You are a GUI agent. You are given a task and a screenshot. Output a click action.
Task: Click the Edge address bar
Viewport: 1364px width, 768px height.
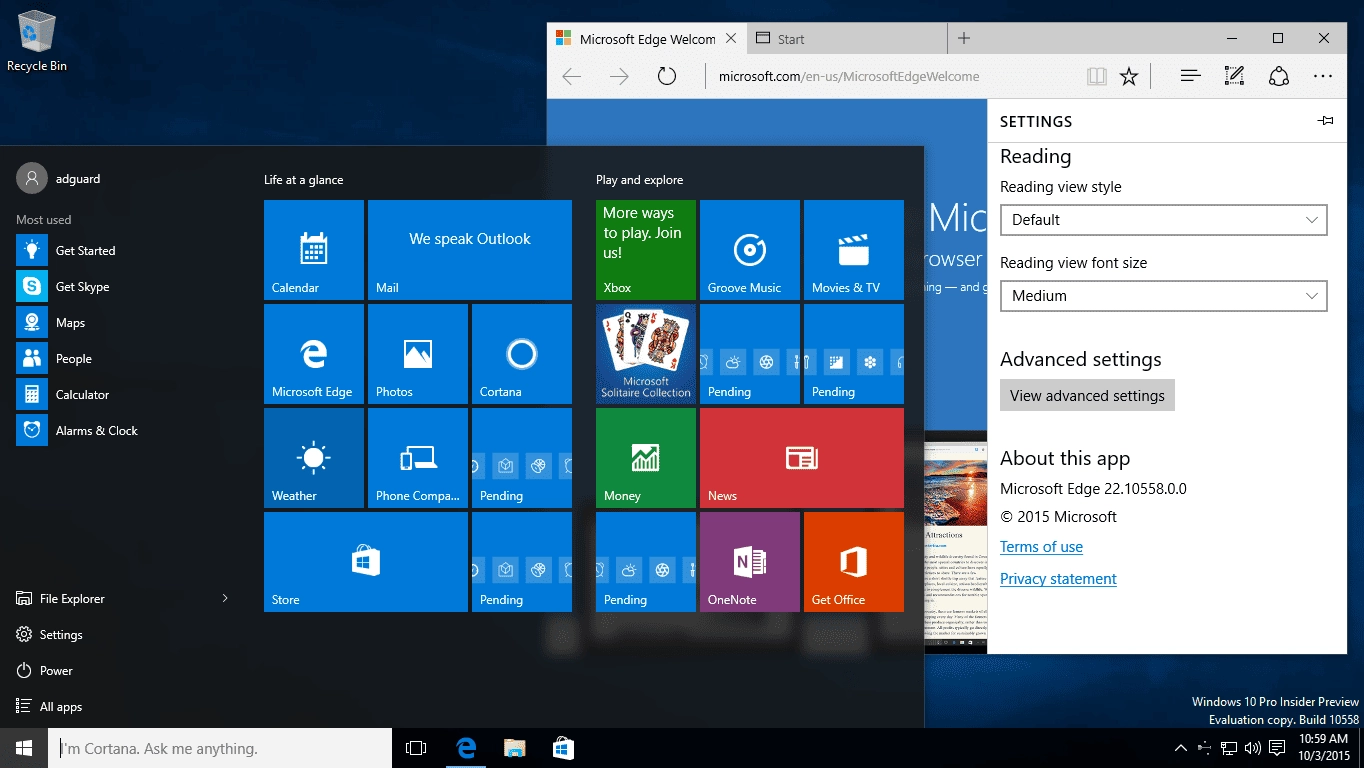[x=895, y=76]
